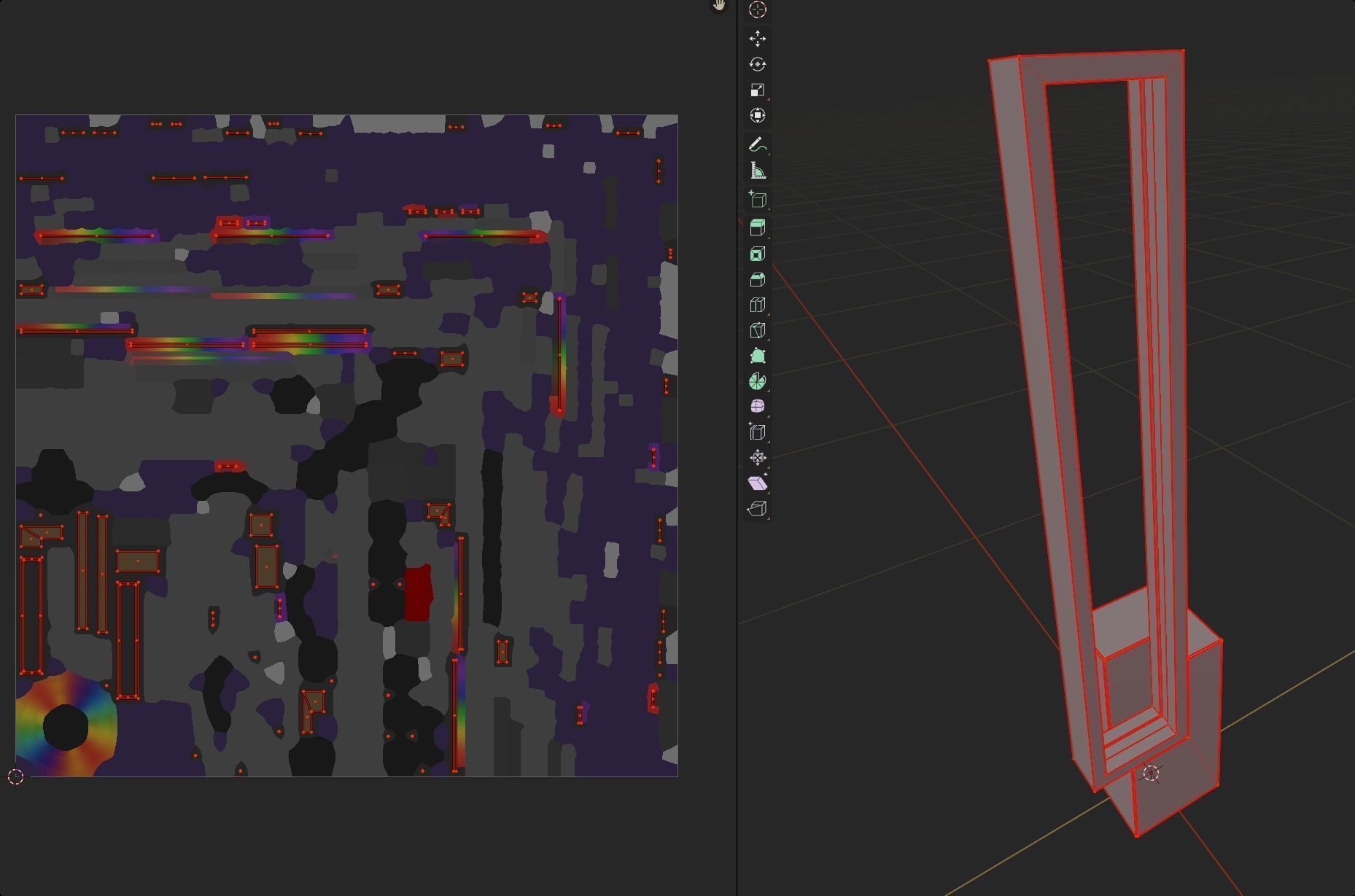Viewport: 1355px width, 896px height.
Task: Activate the Rip Region tool
Action: tap(757, 508)
